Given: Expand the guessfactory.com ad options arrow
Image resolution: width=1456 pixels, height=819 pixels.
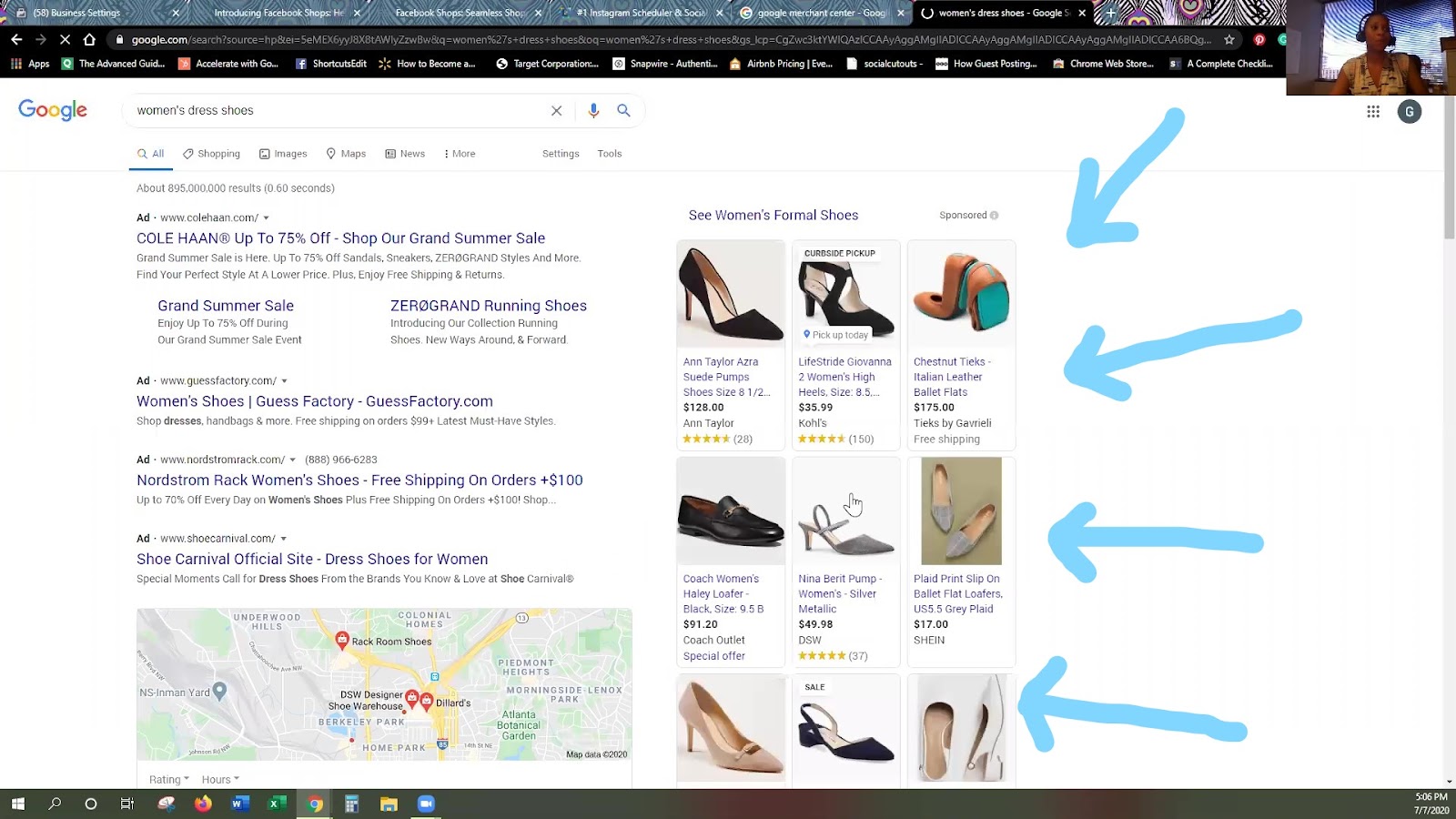Looking at the screenshot, I should 284,381.
